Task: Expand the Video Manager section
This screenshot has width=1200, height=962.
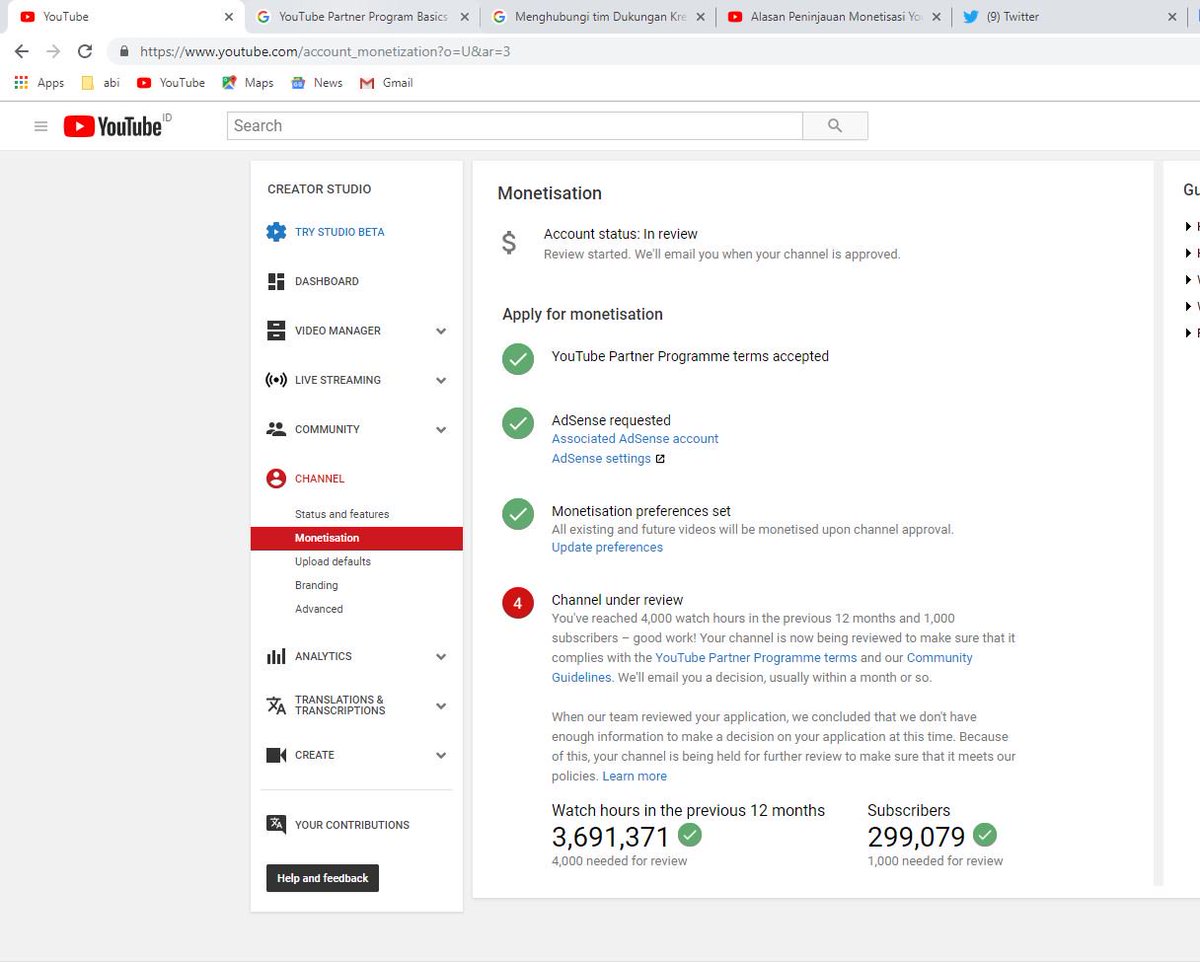Action: 441,331
